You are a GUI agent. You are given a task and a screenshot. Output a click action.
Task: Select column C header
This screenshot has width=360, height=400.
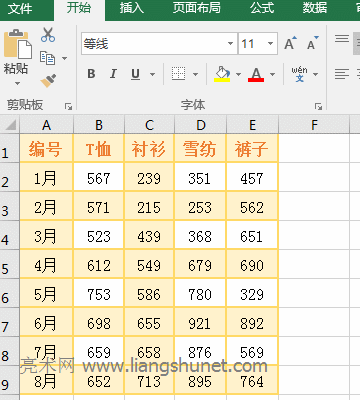149,125
